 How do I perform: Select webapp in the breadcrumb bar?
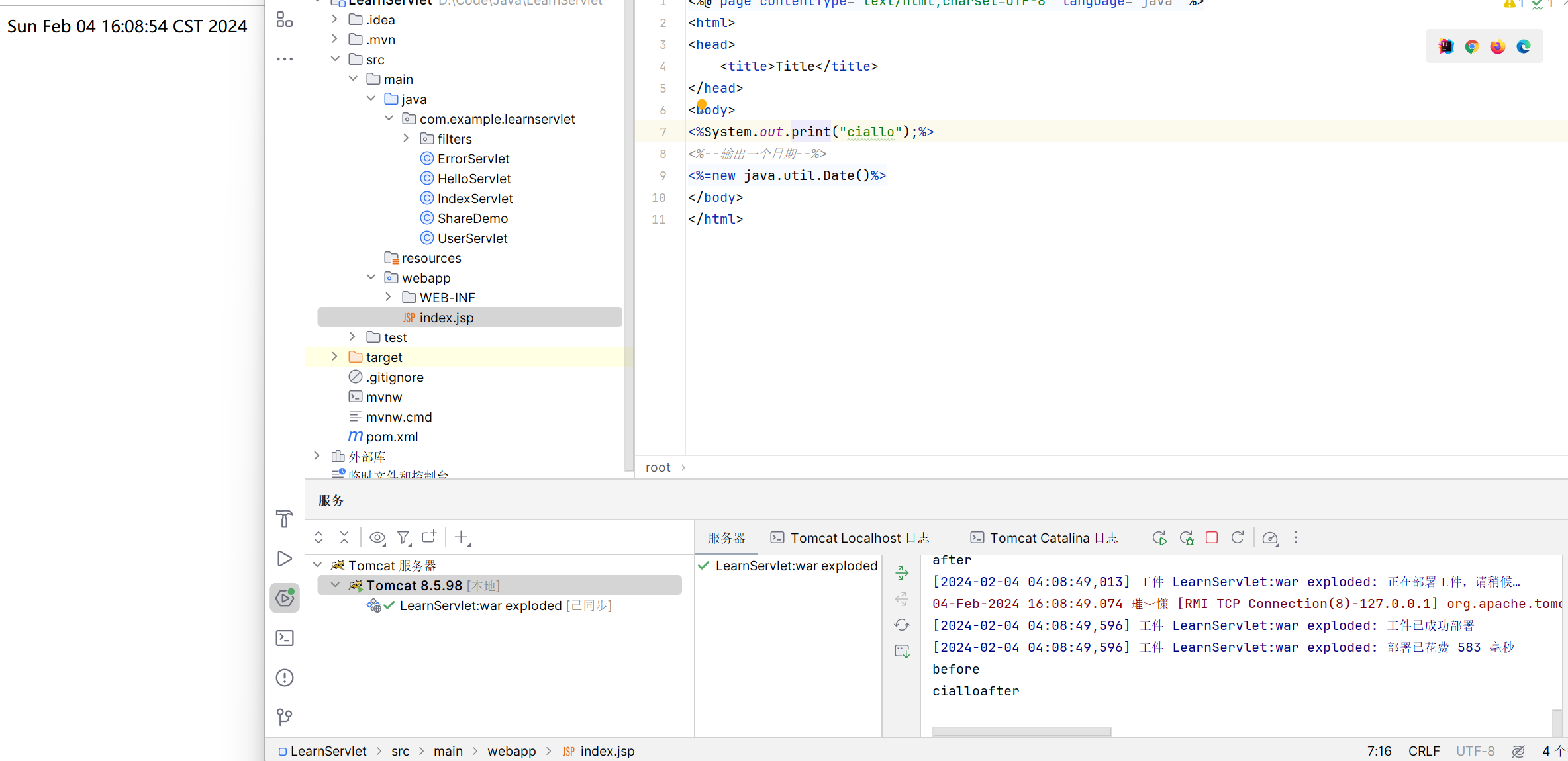tap(512, 751)
